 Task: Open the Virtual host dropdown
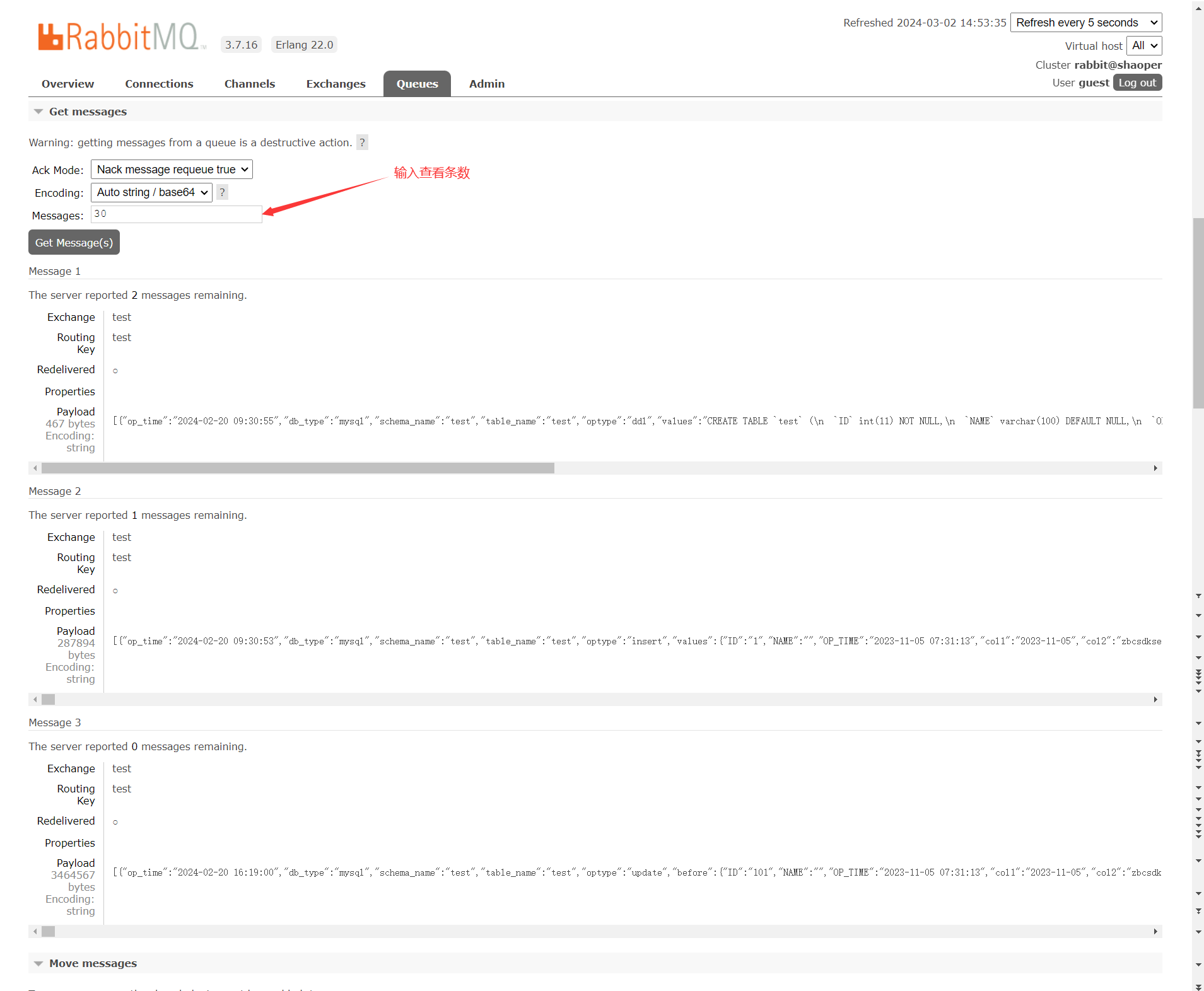[1143, 46]
